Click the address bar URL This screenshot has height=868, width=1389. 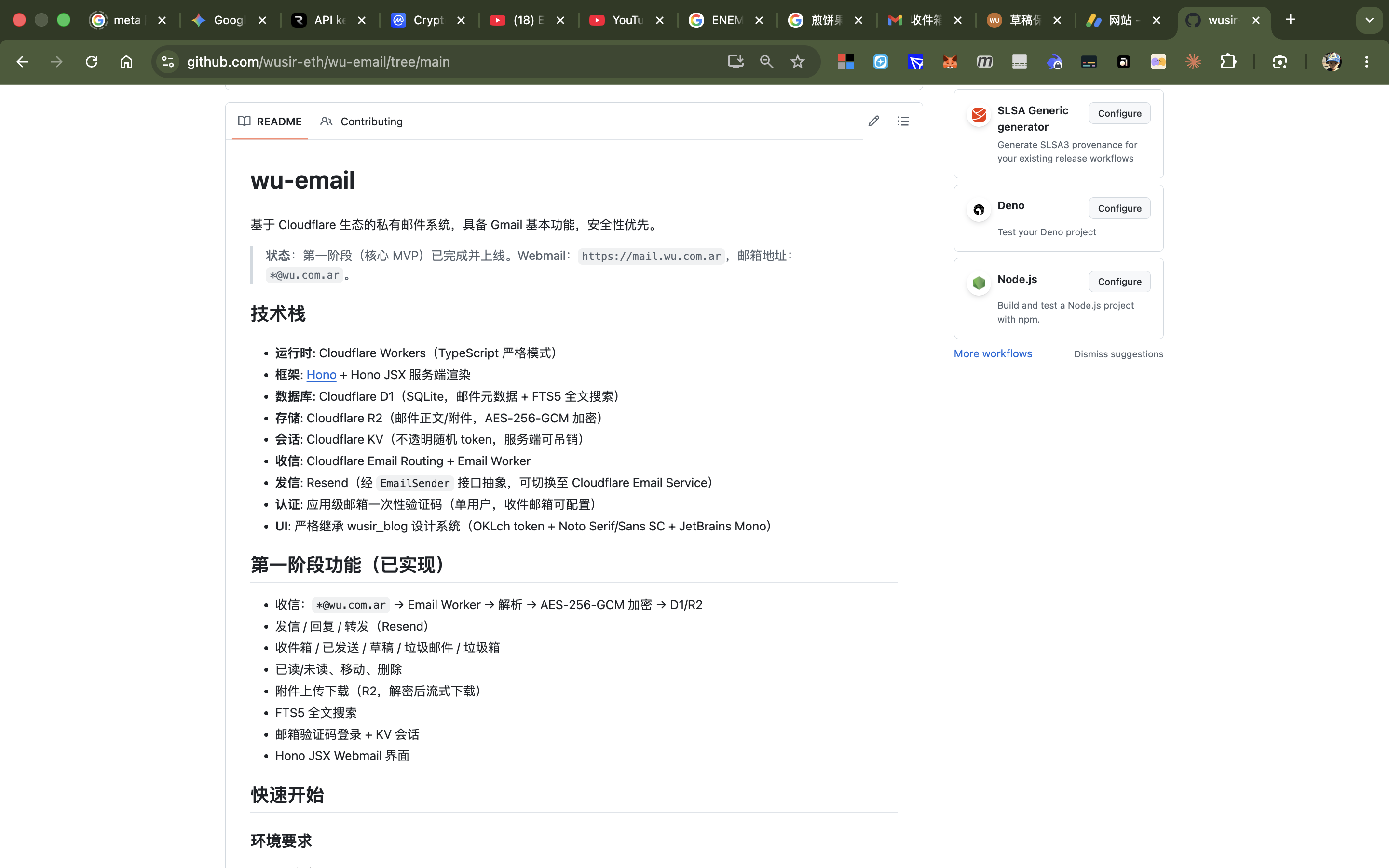click(x=318, y=61)
